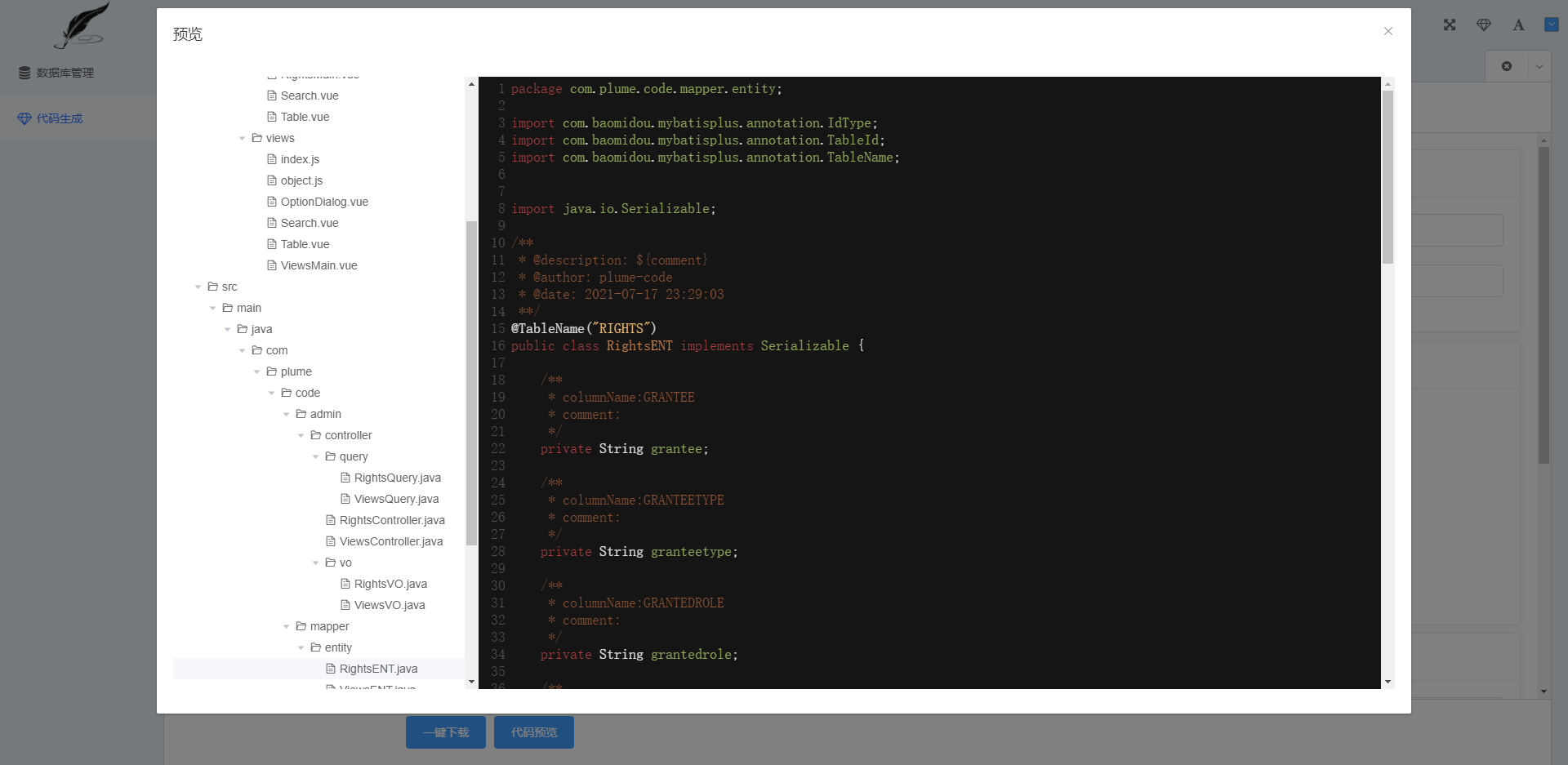The width and height of the screenshot is (1568, 765).
Task: Click the diamond icon in top header
Action: [1484, 24]
